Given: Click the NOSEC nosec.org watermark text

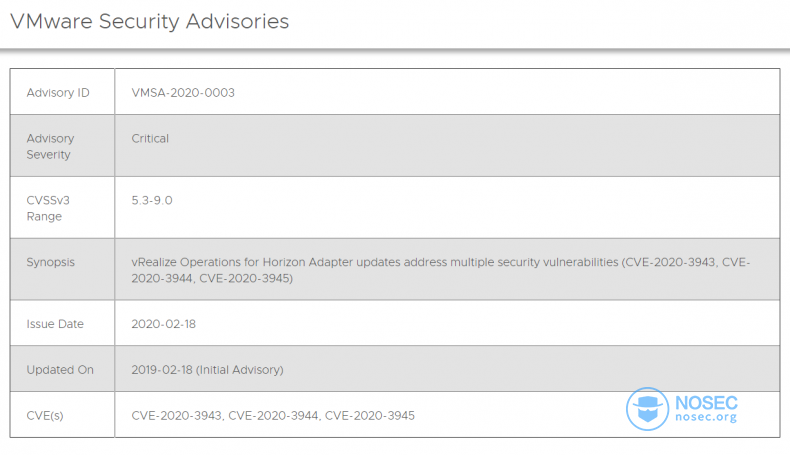Looking at the screenshot, I should coord(706,409).
